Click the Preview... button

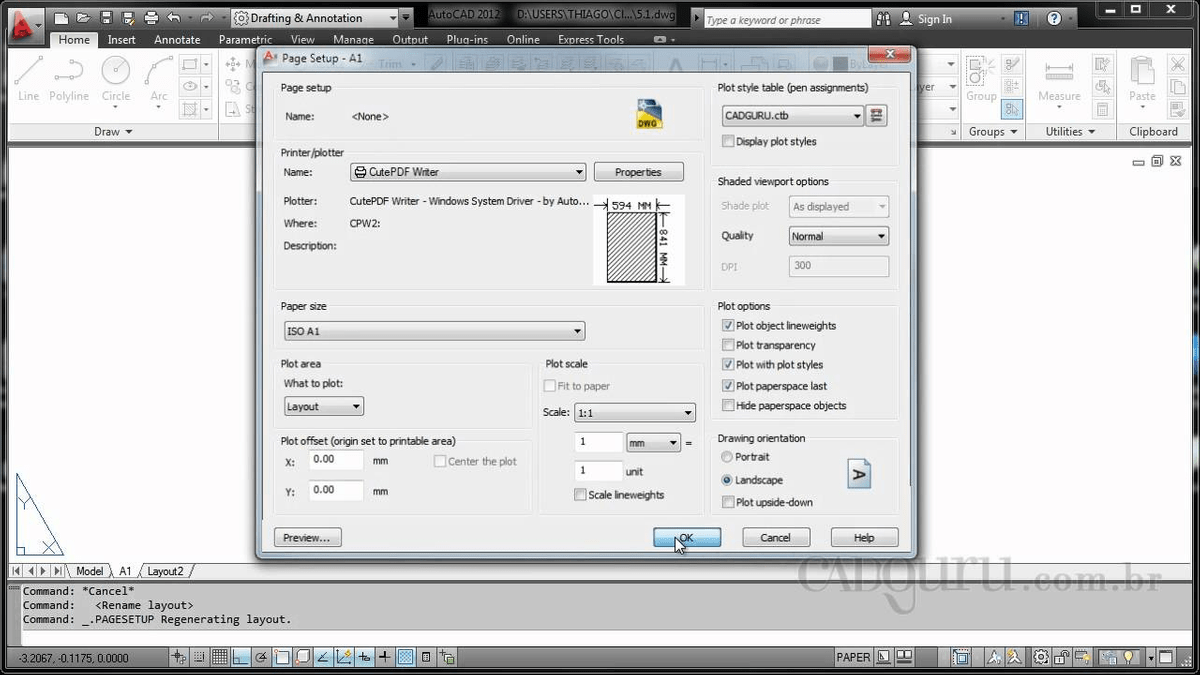[307, 538]
